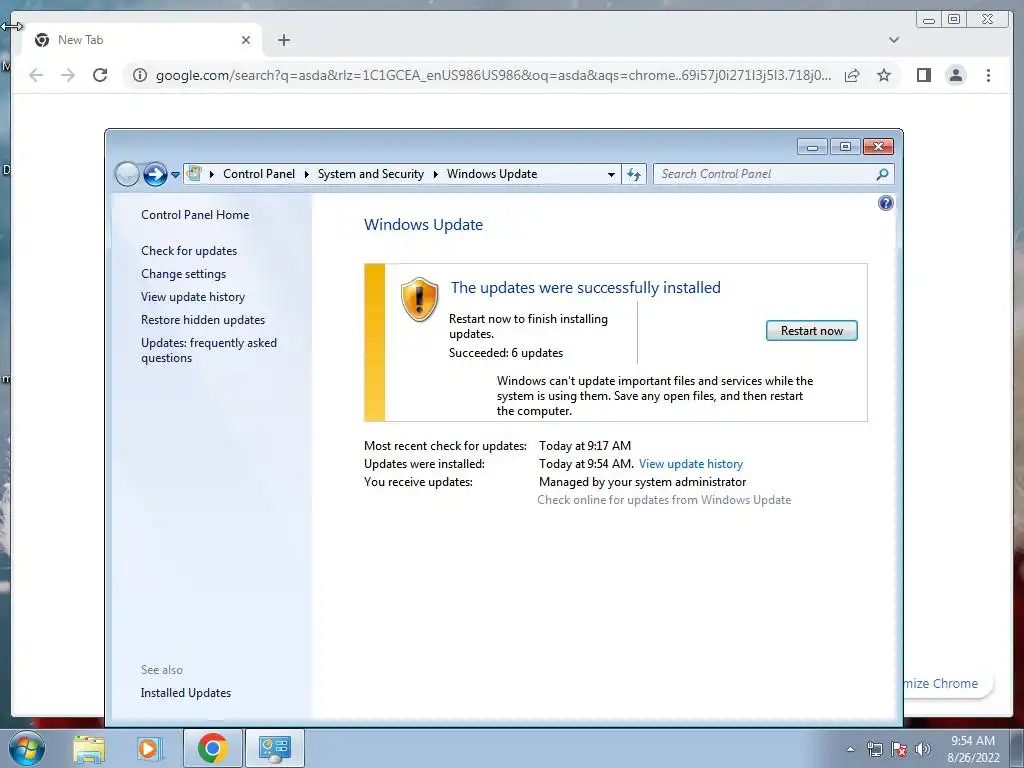Click the volume speaker icon in tray

[923, 749]
